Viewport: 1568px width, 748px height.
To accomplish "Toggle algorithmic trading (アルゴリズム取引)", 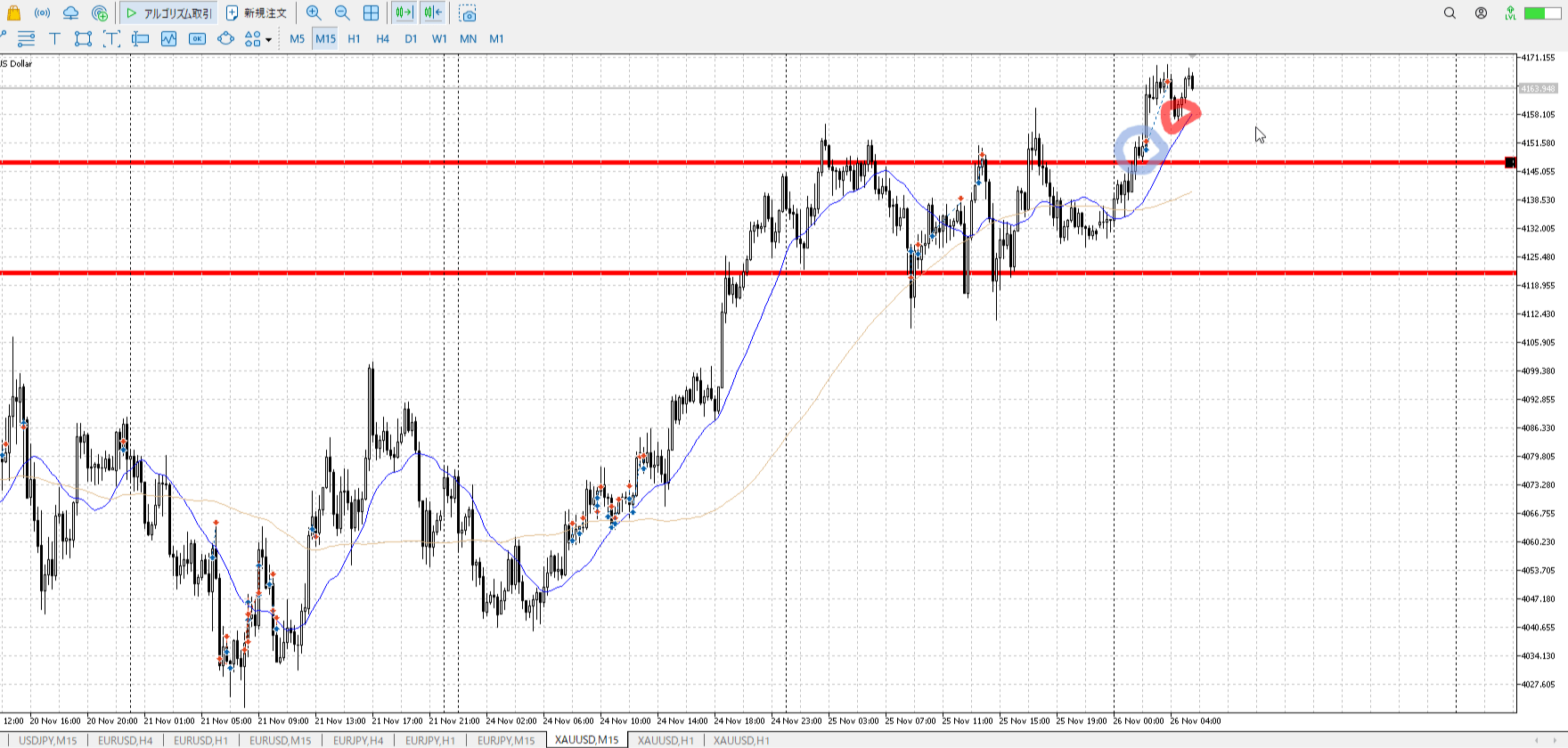I will point(168,13).
